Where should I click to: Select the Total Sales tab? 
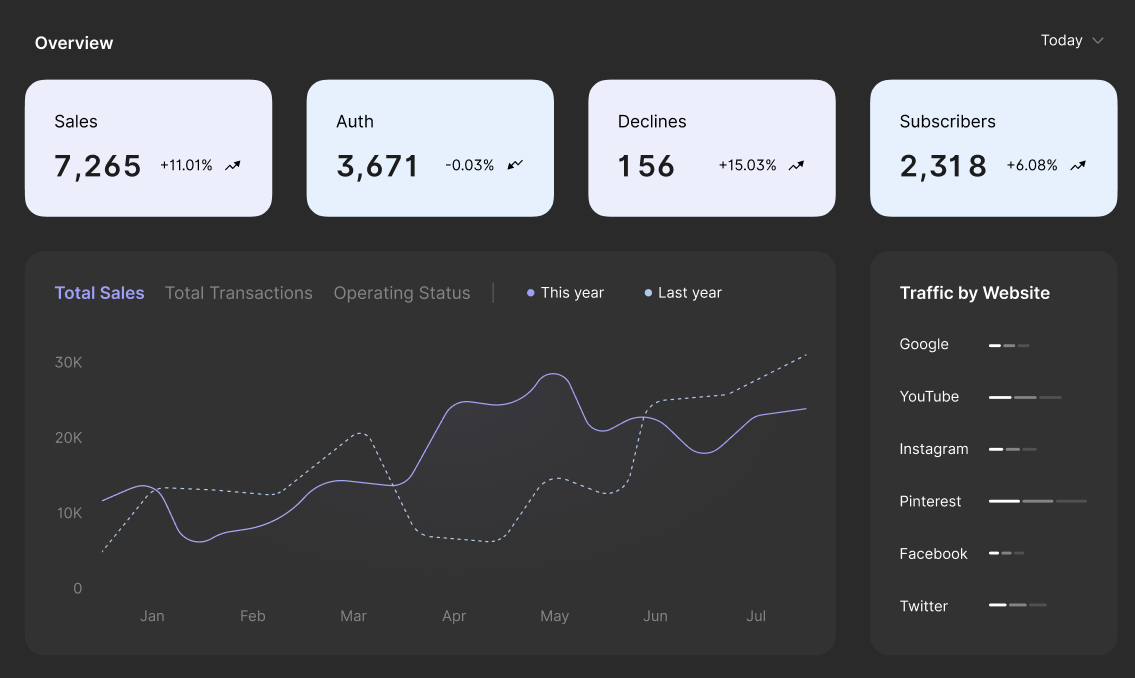tap(99, 293)
